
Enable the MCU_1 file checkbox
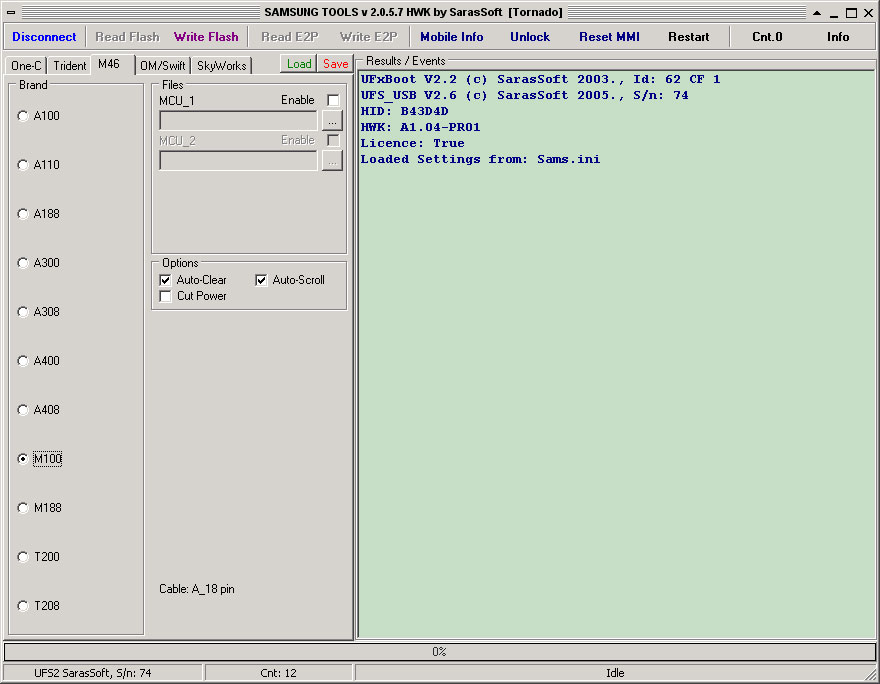click(x=333, y=100)
